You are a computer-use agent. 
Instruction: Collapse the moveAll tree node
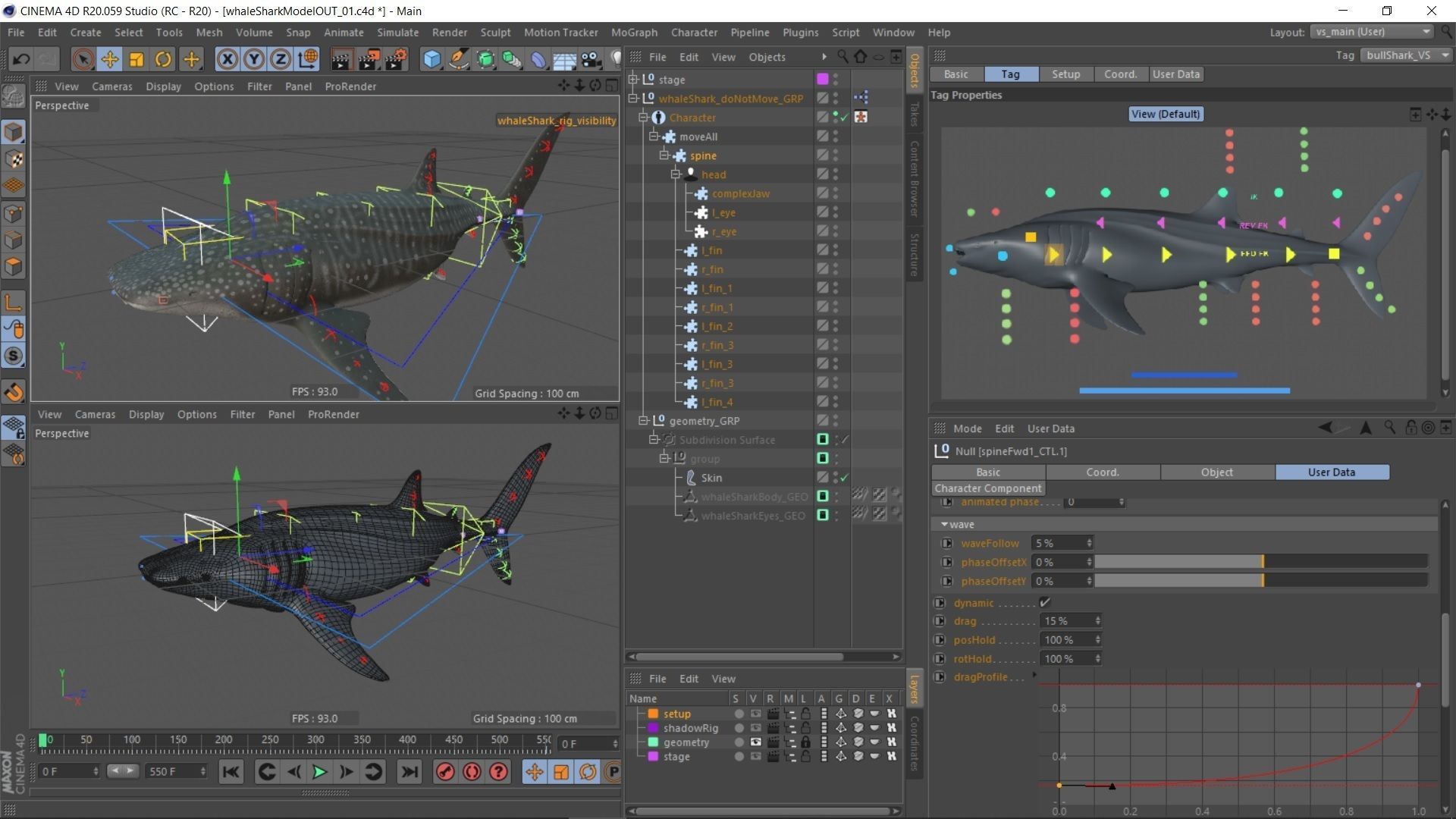pos(654,136)
